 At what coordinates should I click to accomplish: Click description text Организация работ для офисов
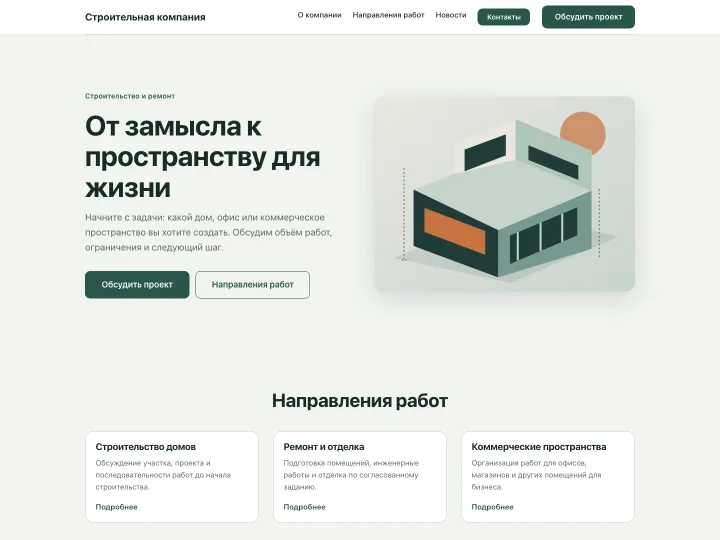pyautogui.click(x=536, y=475)
